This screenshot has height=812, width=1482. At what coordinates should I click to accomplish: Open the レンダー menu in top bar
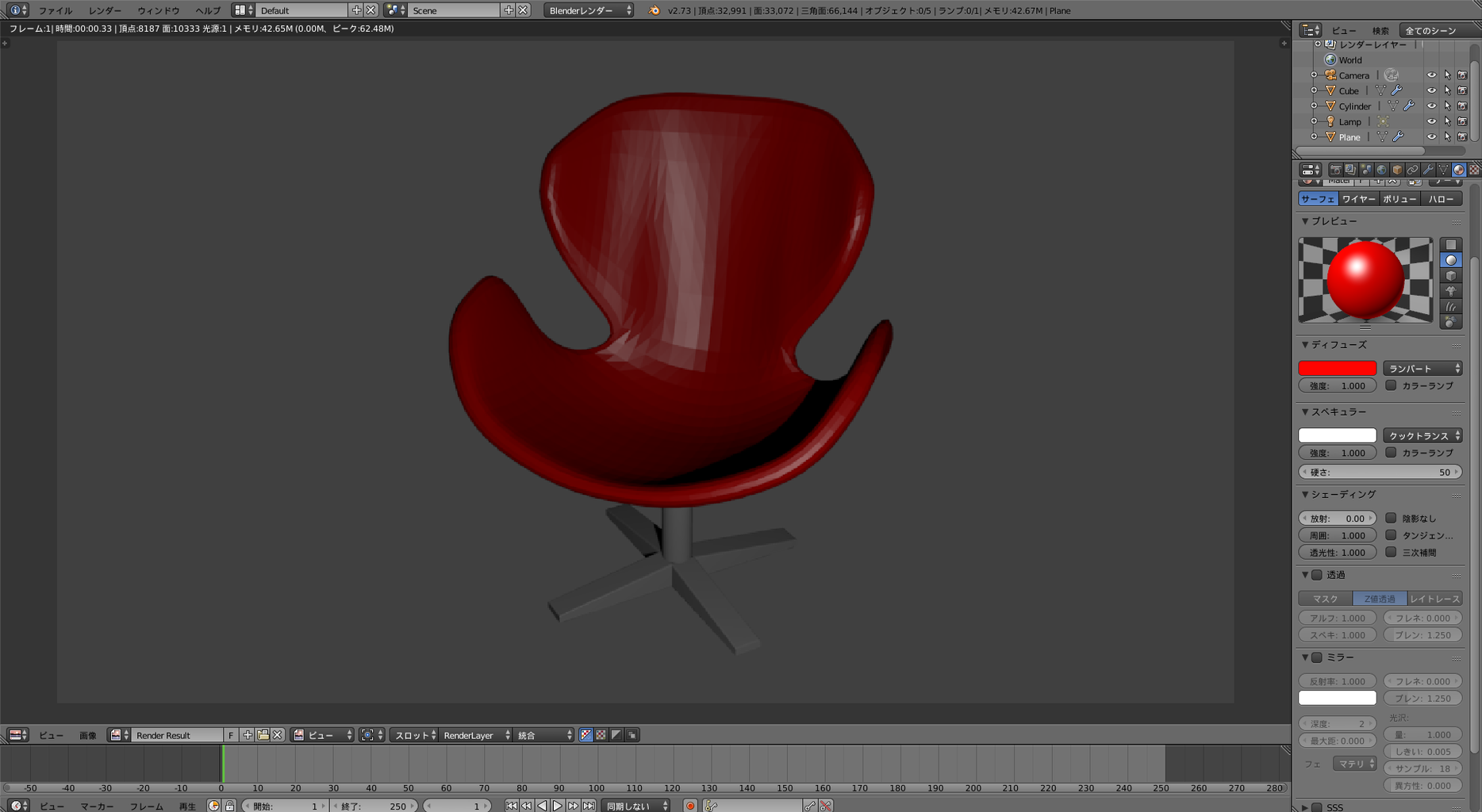pos(106,10)
